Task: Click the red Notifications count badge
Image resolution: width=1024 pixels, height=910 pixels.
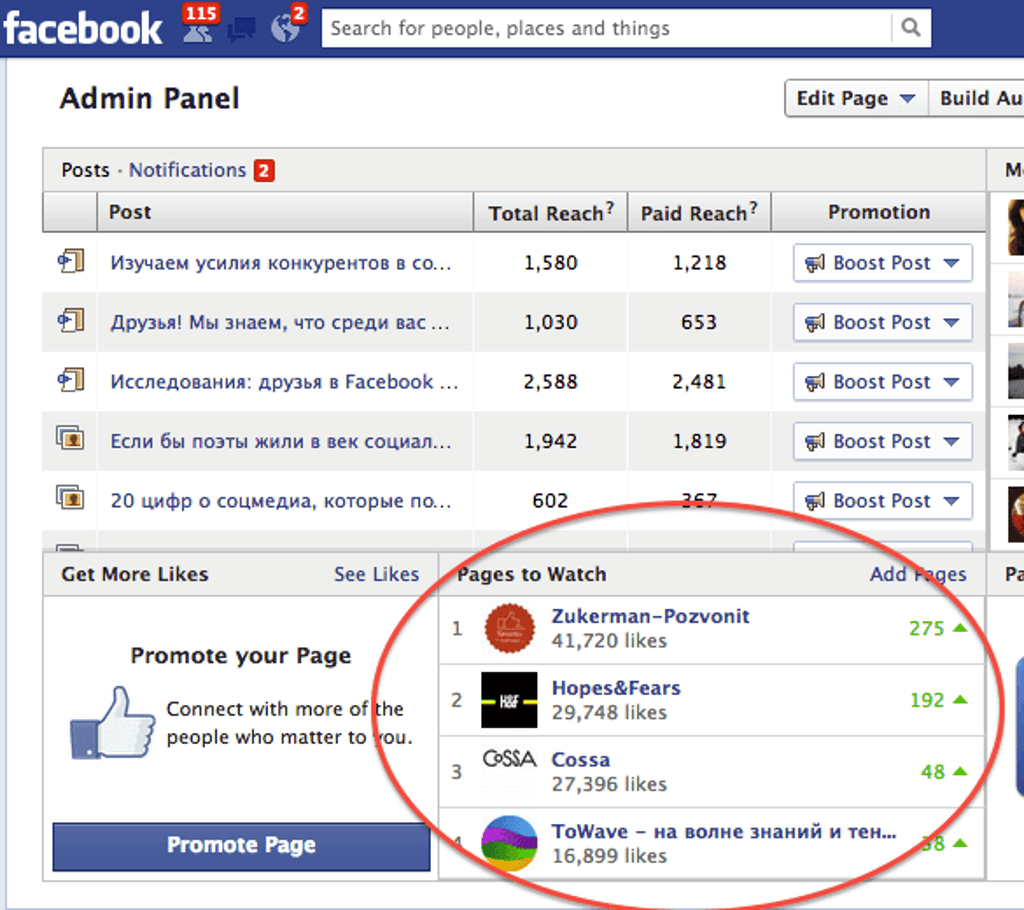Action: pos(264,171)
